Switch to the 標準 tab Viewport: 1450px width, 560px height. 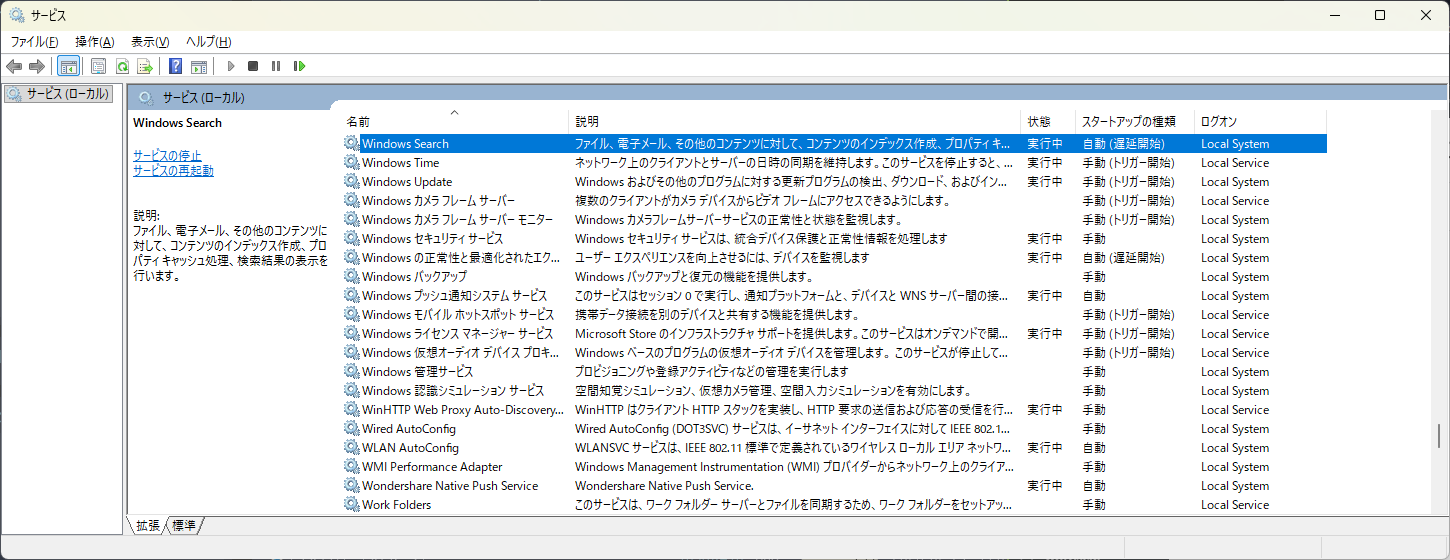click(x=184, y=525)
